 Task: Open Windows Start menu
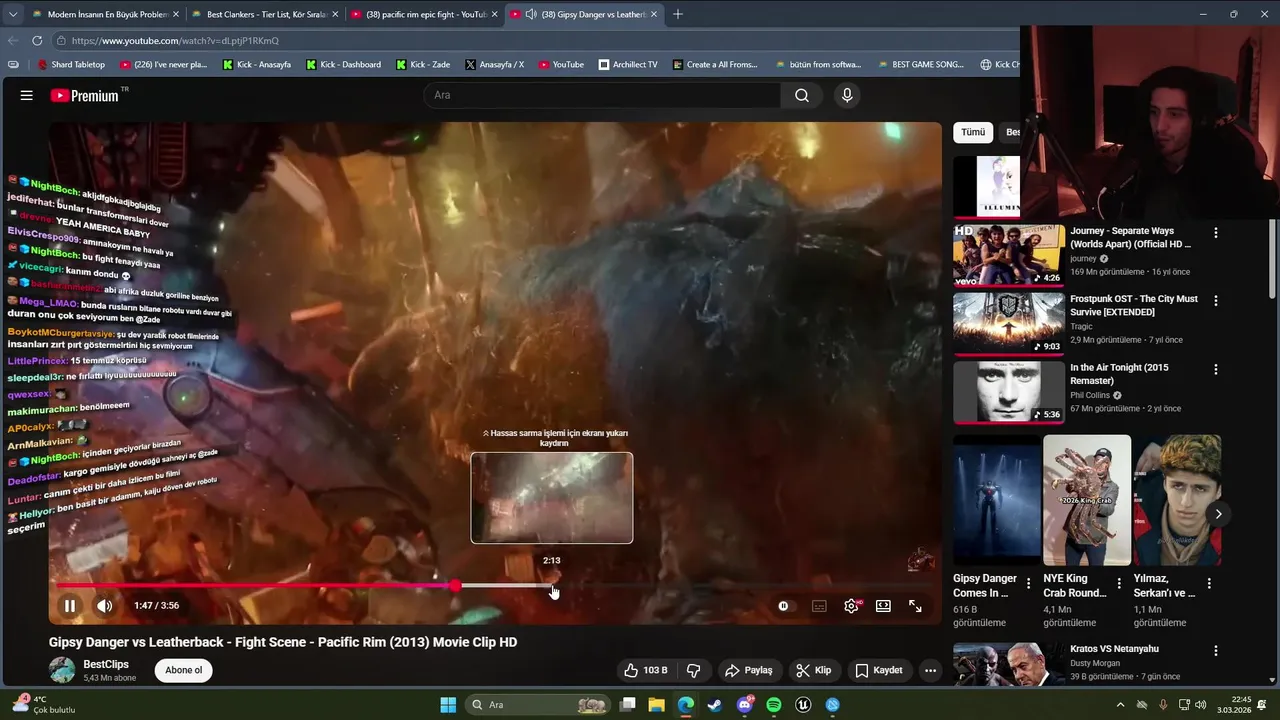448,705
